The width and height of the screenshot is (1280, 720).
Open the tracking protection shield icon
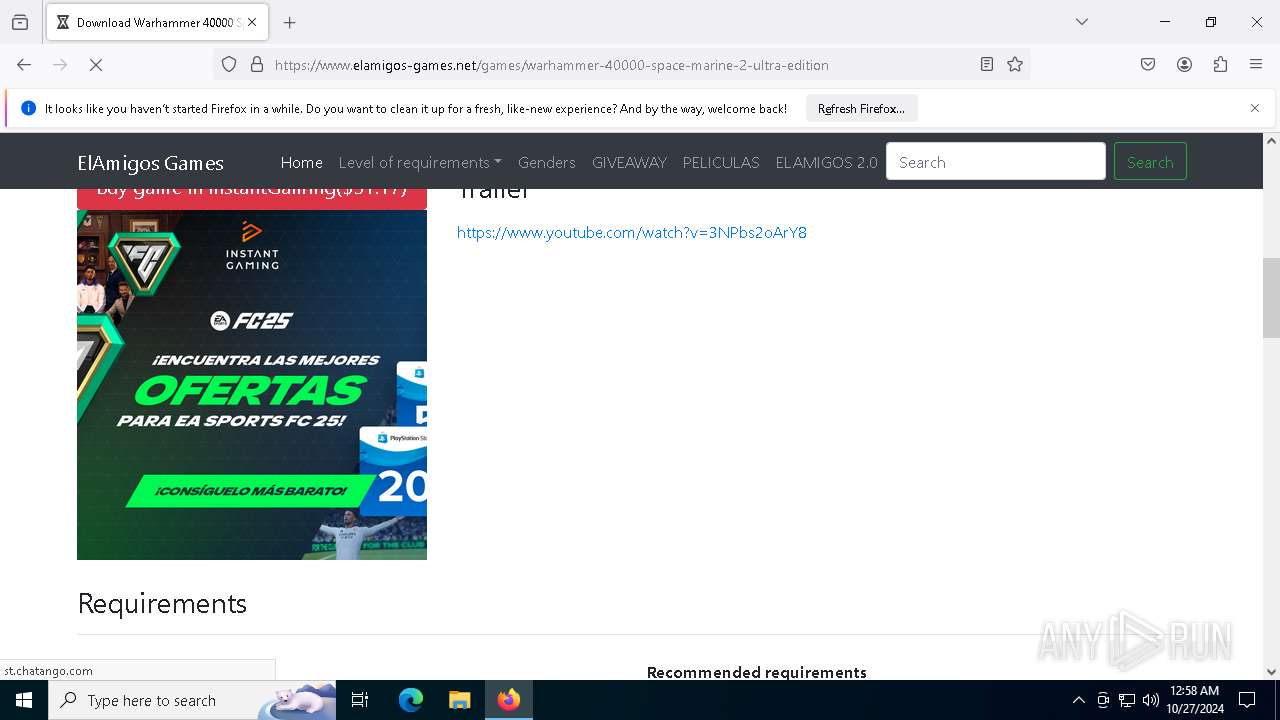click(x=229, y=65)
